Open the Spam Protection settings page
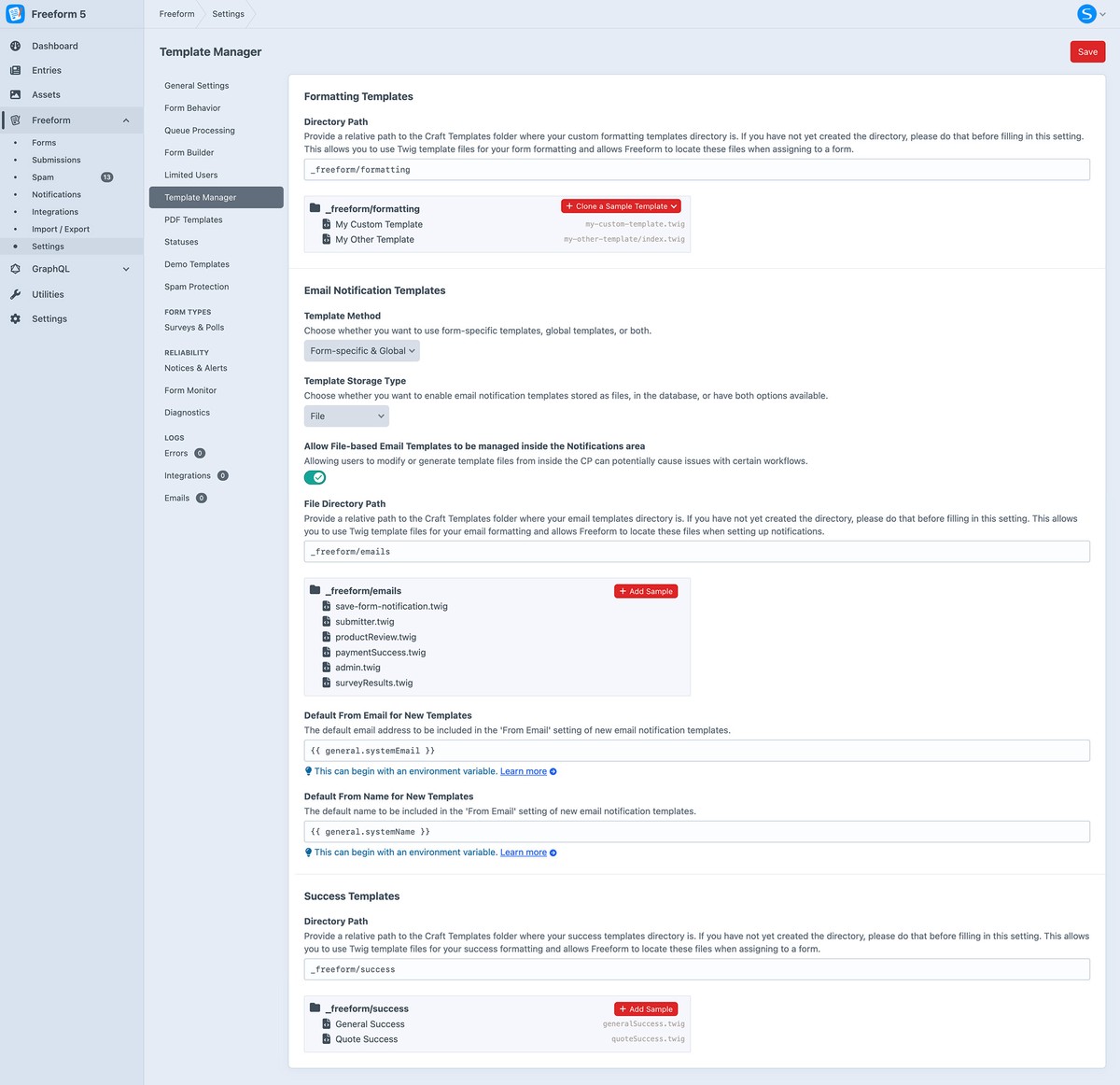1120x1085 pixels. tap(196, 287)
